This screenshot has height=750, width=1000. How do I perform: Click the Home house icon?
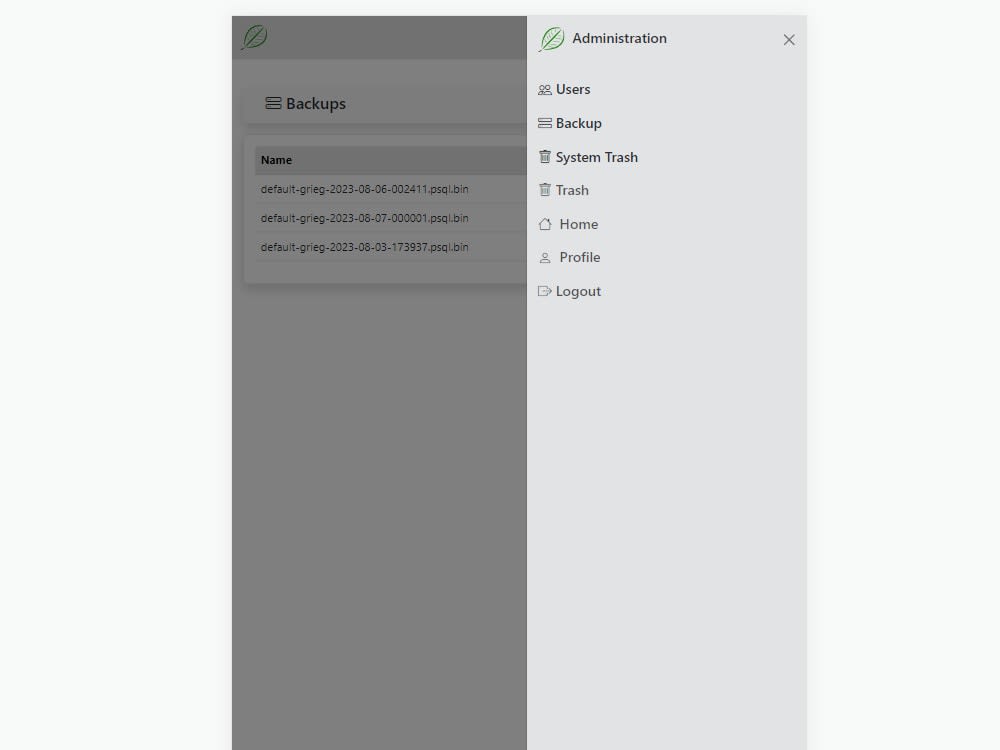545,224
